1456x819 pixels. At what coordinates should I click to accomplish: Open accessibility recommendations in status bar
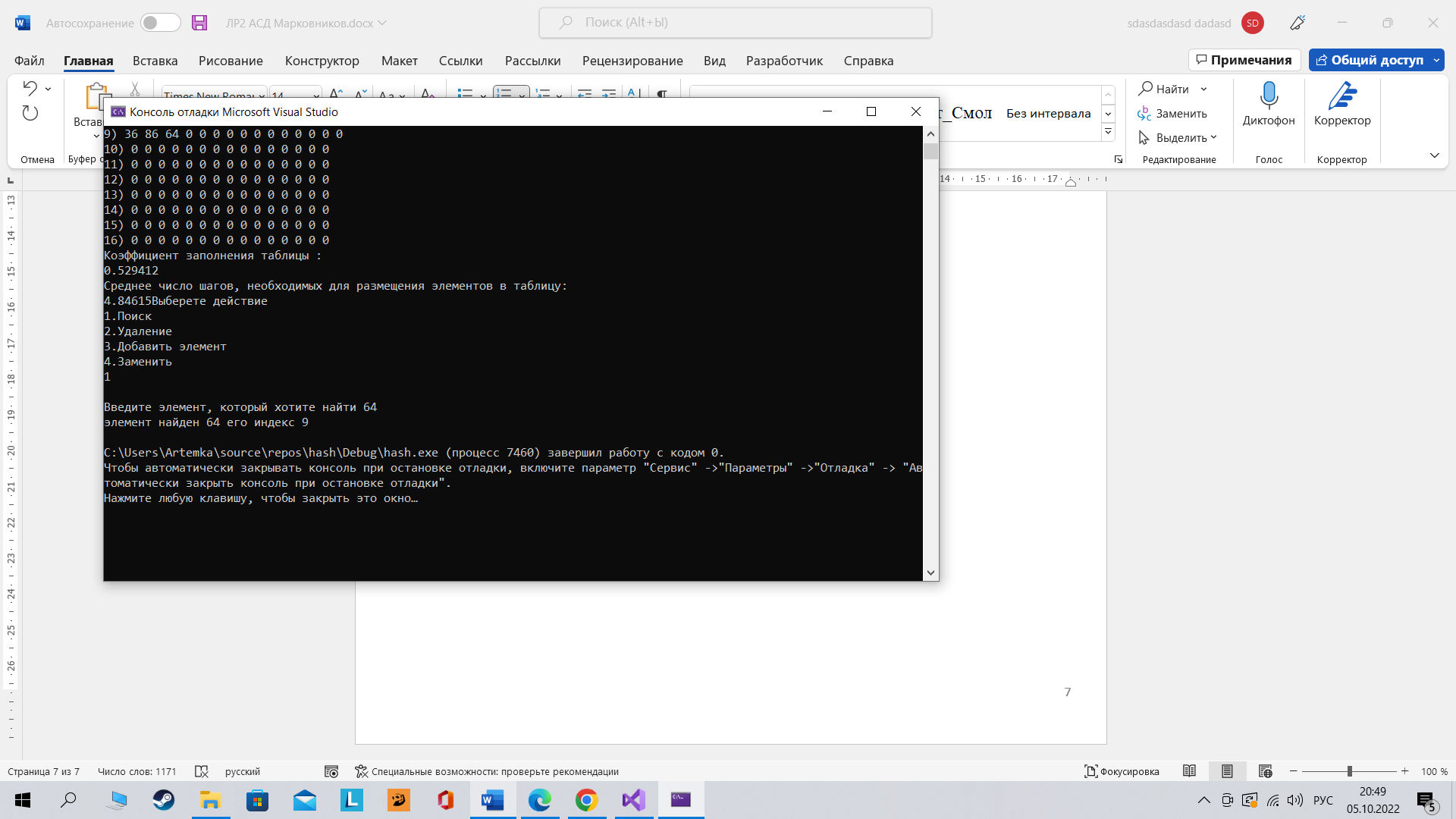coord(487,771)
